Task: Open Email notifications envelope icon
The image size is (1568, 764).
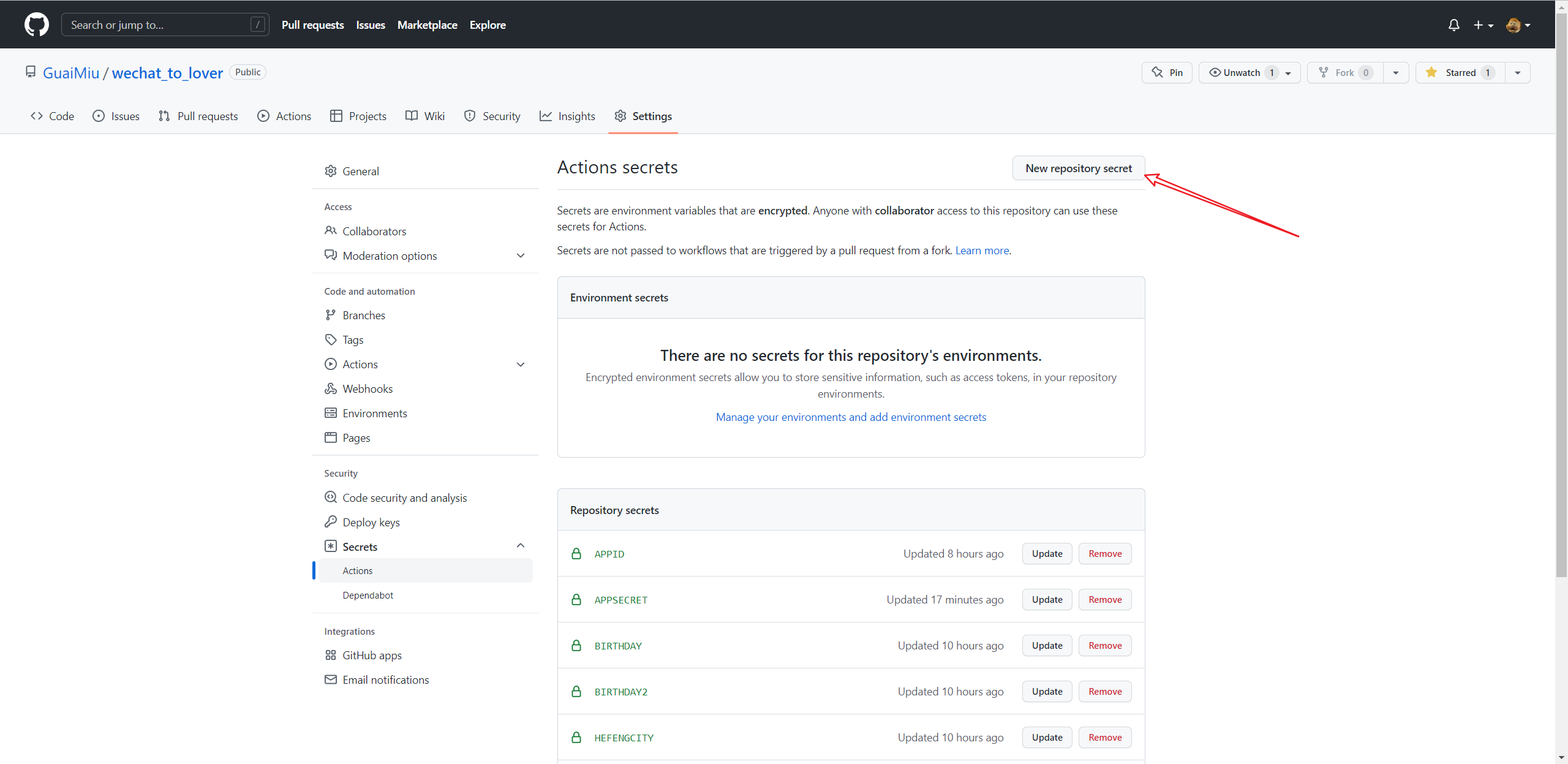Action: tap(331, 679)
